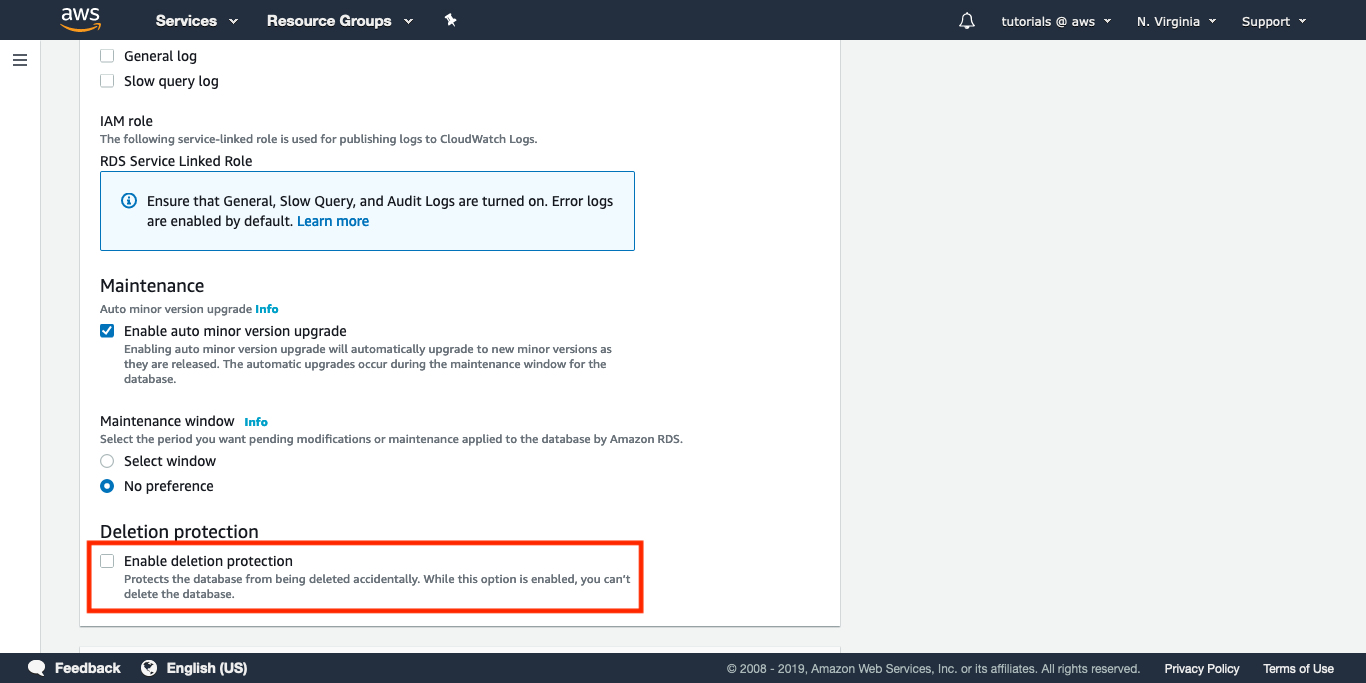
Task: Click the info circle icon in alert box
Action: (129, 201)
